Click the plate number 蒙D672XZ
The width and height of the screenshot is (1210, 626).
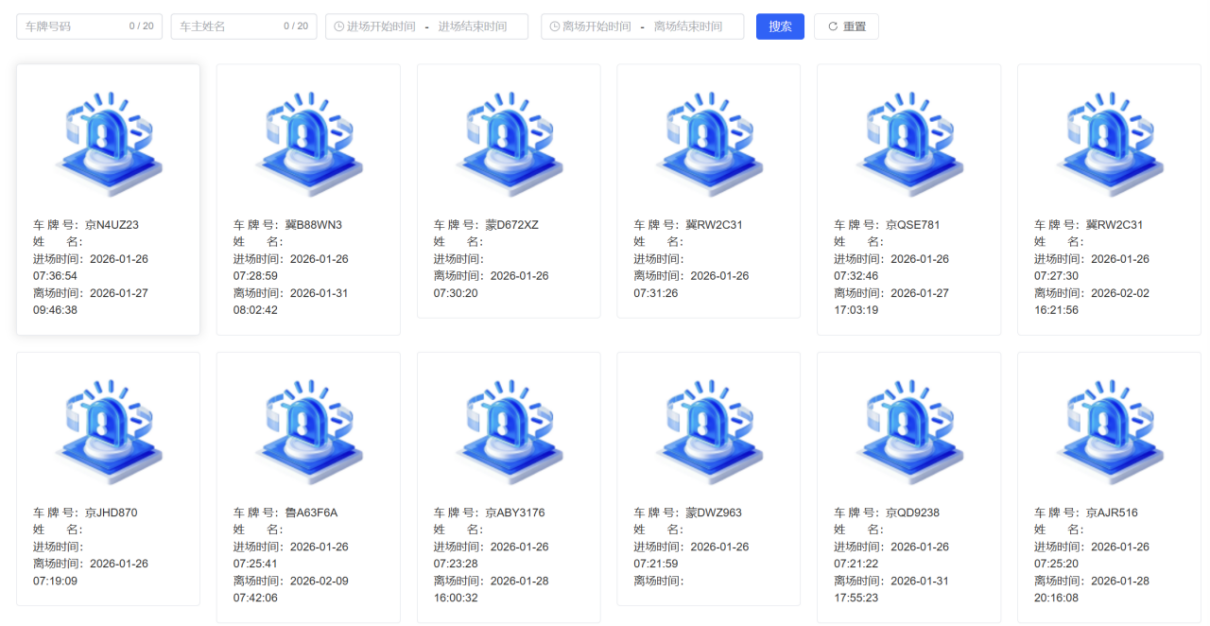(512, 225)
